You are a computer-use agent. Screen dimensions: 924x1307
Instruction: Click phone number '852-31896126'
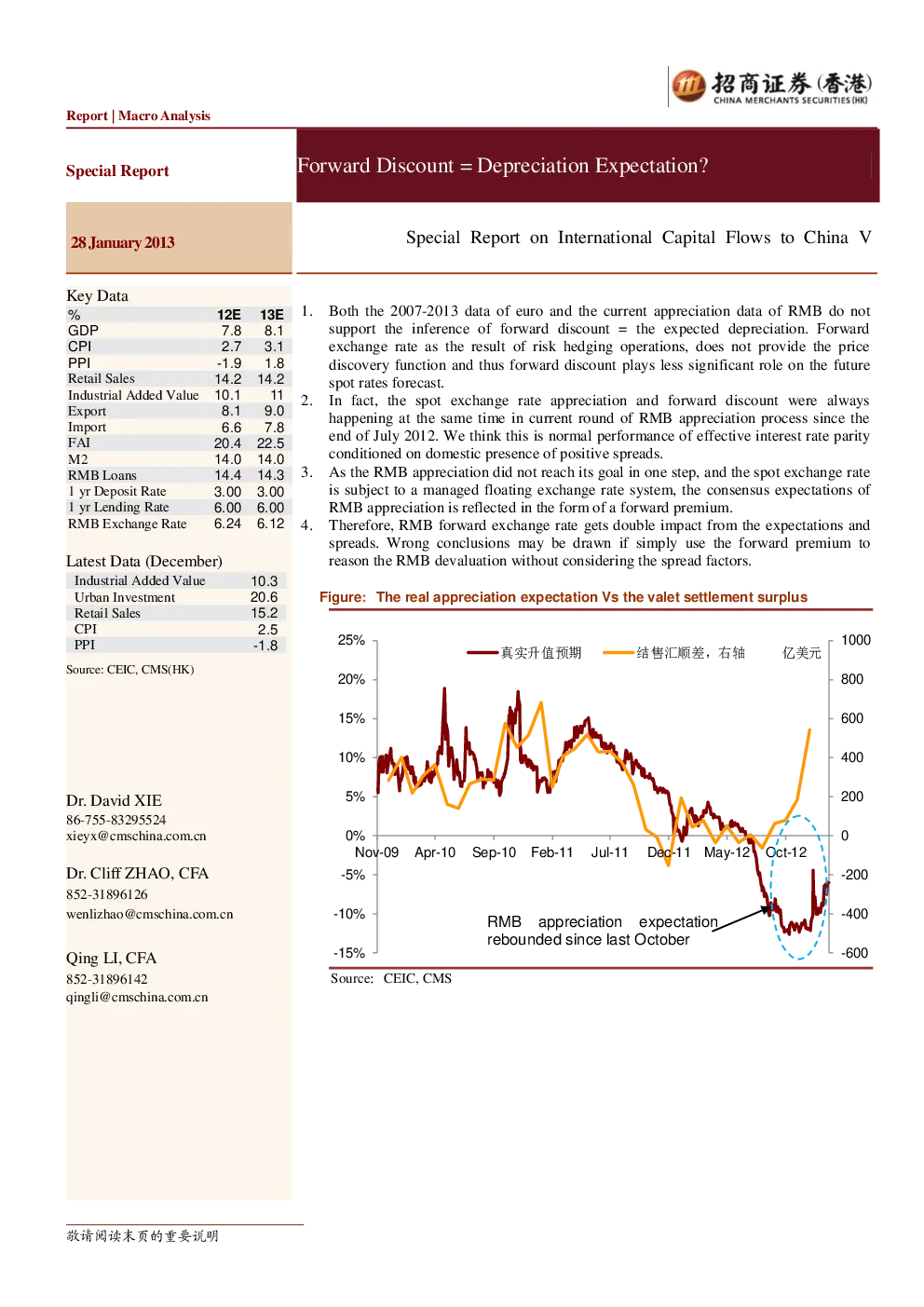pyautogui.click(x=107, y=895)
